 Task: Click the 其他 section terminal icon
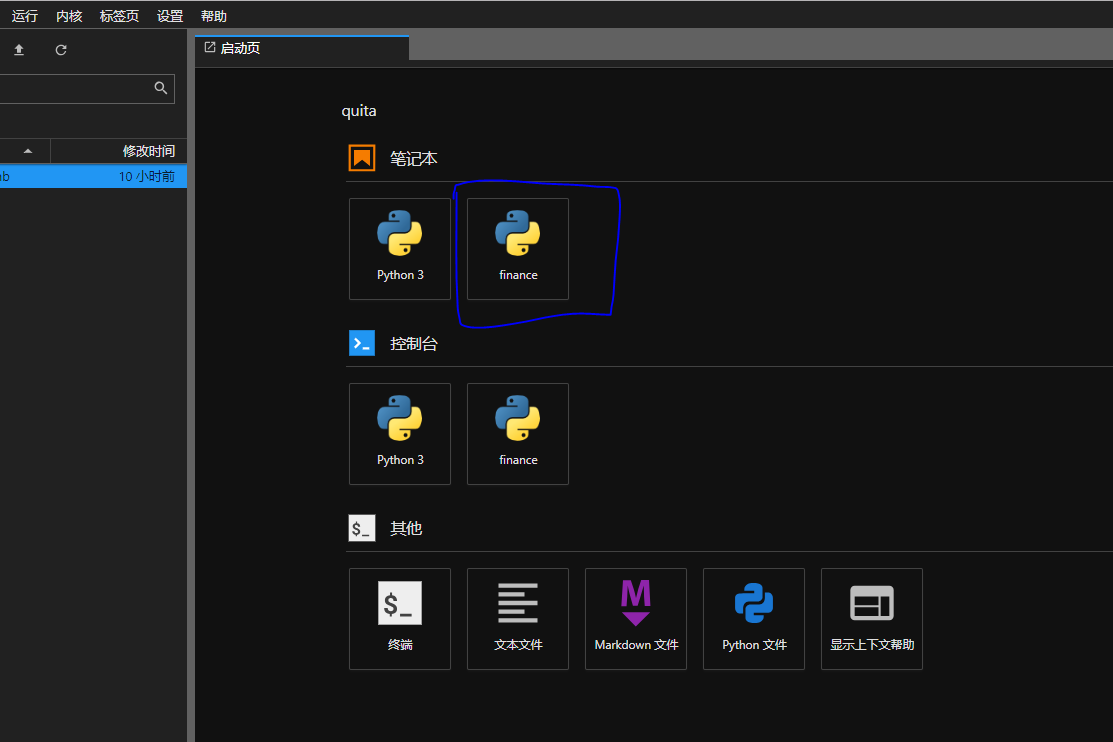(362, 528)
